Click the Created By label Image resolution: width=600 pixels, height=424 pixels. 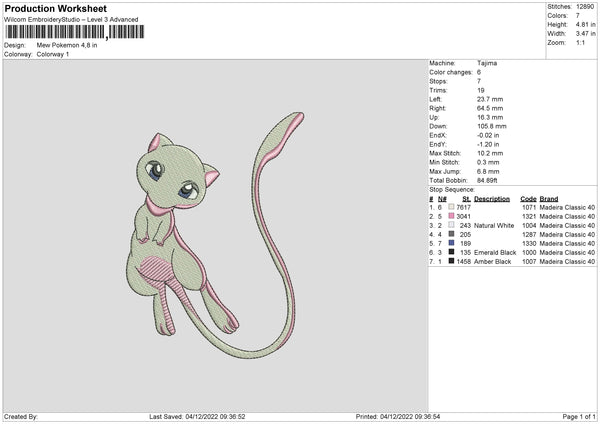21,416
